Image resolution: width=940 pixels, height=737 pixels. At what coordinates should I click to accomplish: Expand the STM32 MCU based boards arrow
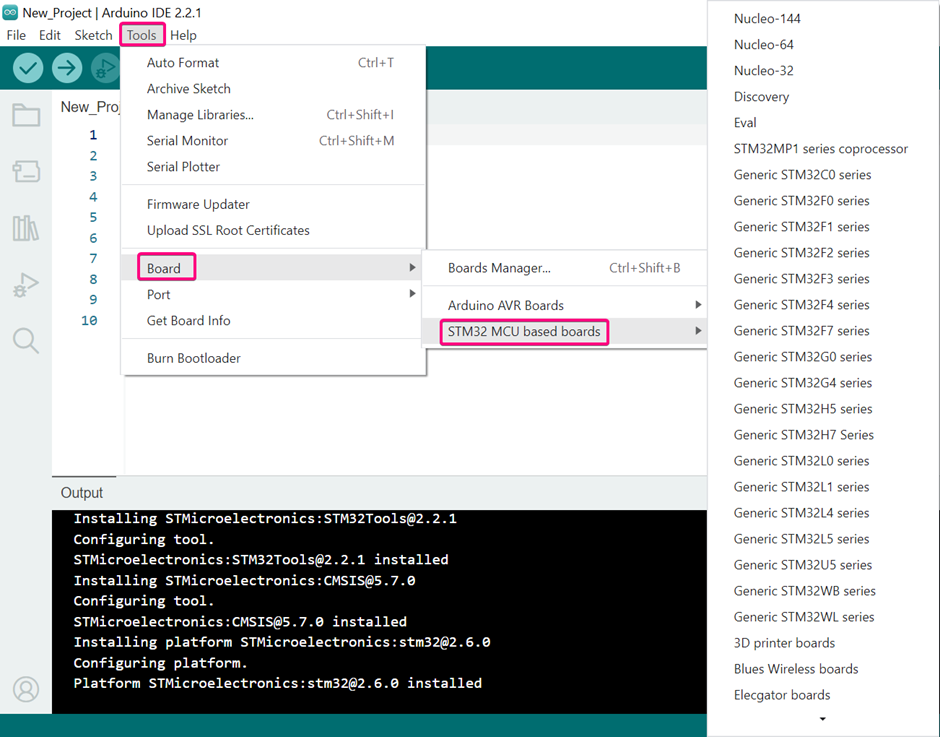coord(698,331)
